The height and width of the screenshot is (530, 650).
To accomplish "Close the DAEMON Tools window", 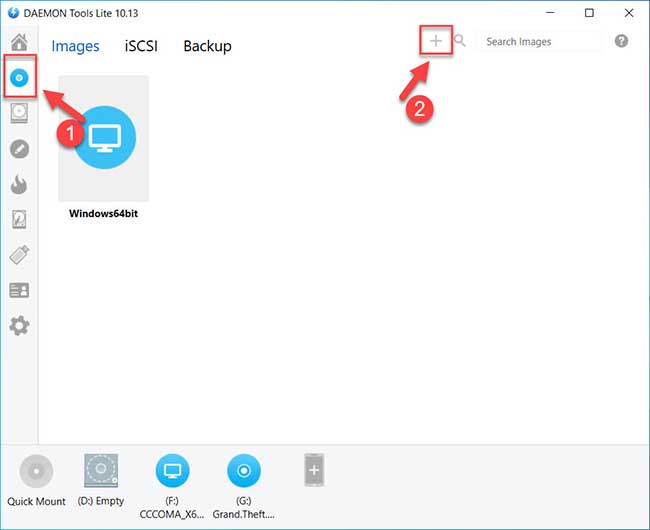I will point(629,13).
